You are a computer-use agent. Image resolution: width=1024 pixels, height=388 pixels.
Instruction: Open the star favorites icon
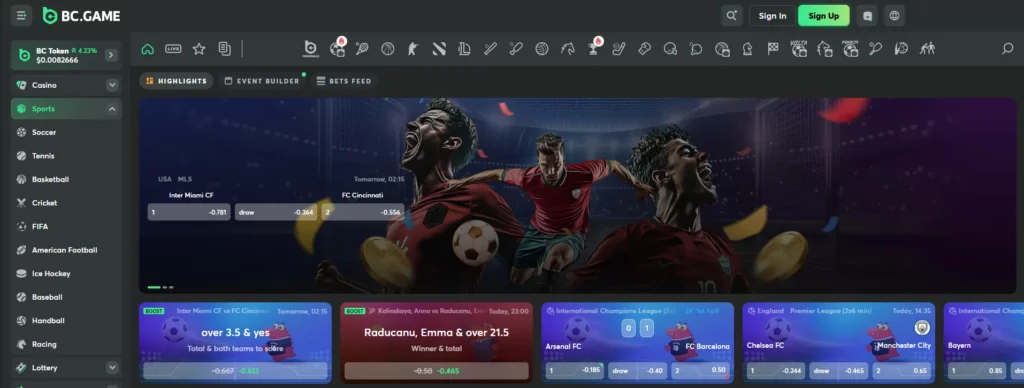[199, 49]
